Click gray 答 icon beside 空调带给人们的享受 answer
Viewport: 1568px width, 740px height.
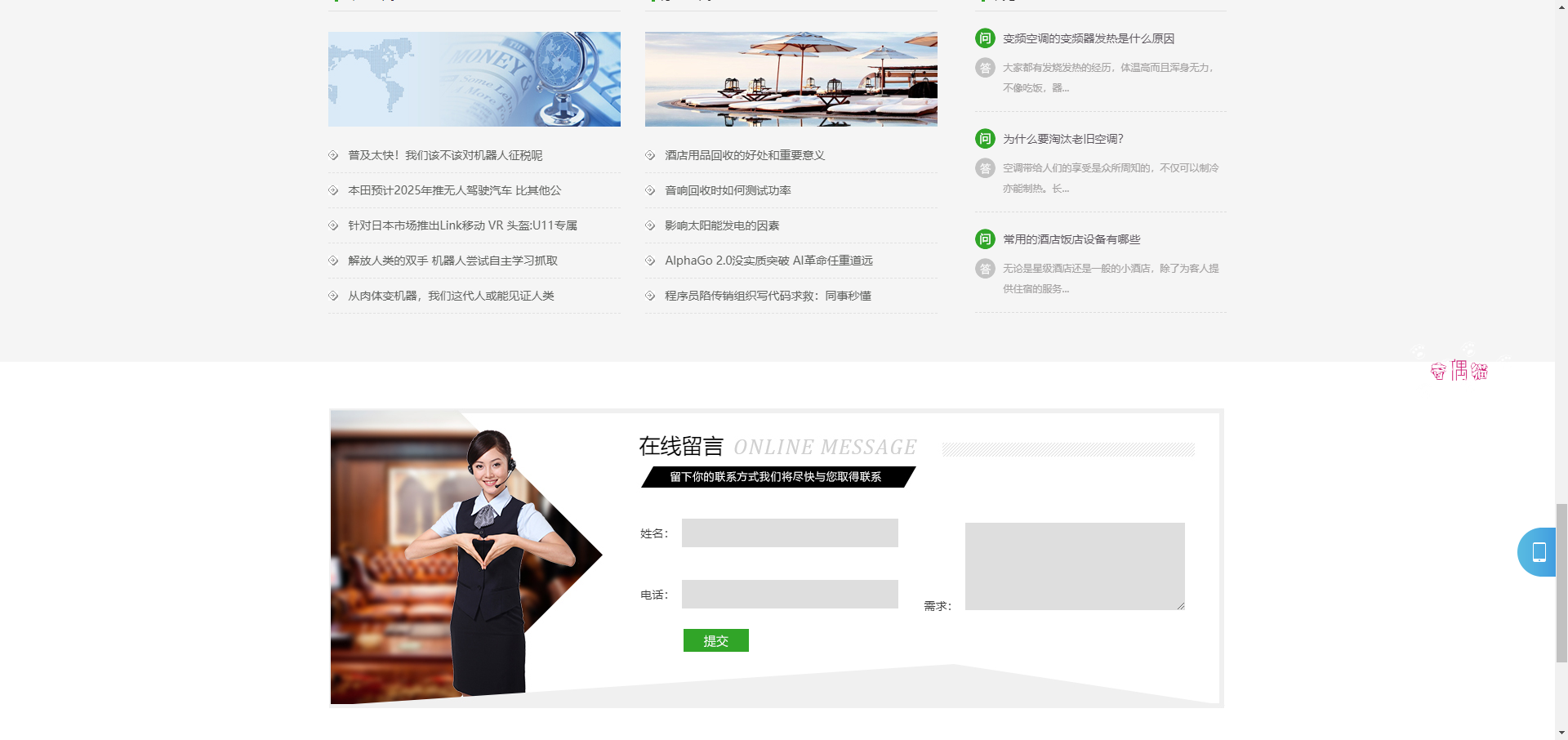(x=985, y=168)
